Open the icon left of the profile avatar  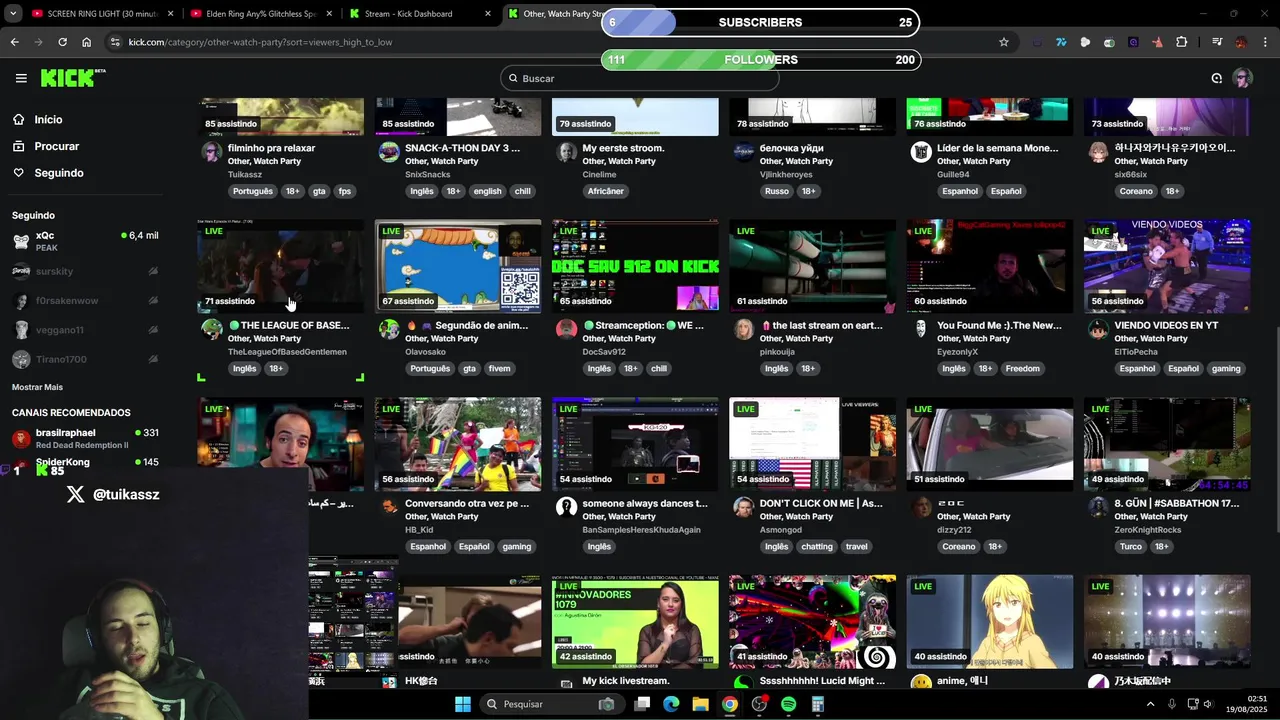pyautogui.click(x=1217, y=78)
